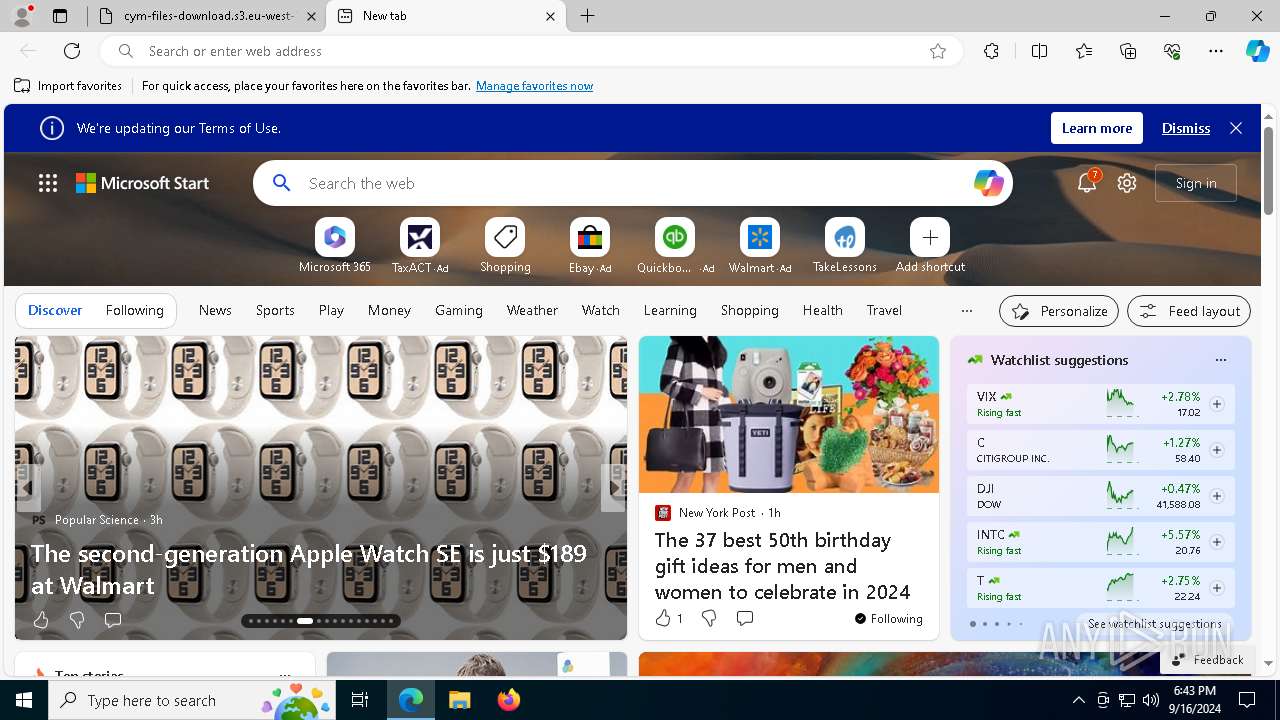Open browser Extensions icon
1280x720 pixels.
(x=991, y=51)
